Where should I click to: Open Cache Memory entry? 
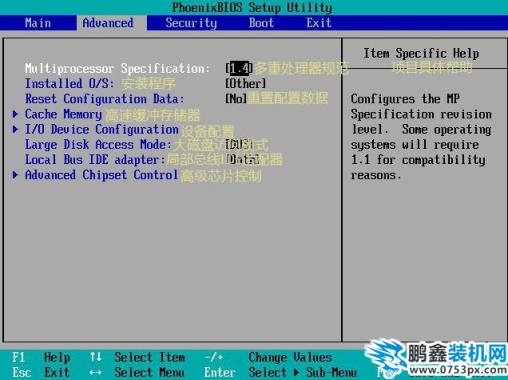point(63,114)
